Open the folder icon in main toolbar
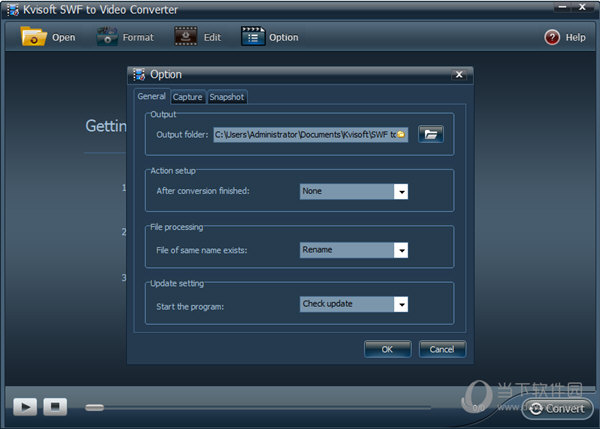Image resolution: width=600 pixels, height=429 pixels. tap(33, 37)
